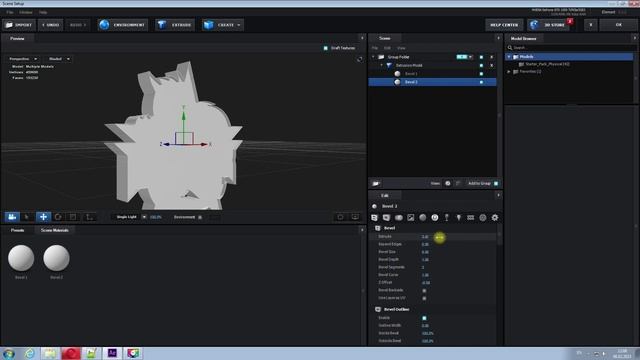Open the Shaded display mode dropdown
Image resolution: width=640 pixels, height=360 pixels.
coord(59,59)
